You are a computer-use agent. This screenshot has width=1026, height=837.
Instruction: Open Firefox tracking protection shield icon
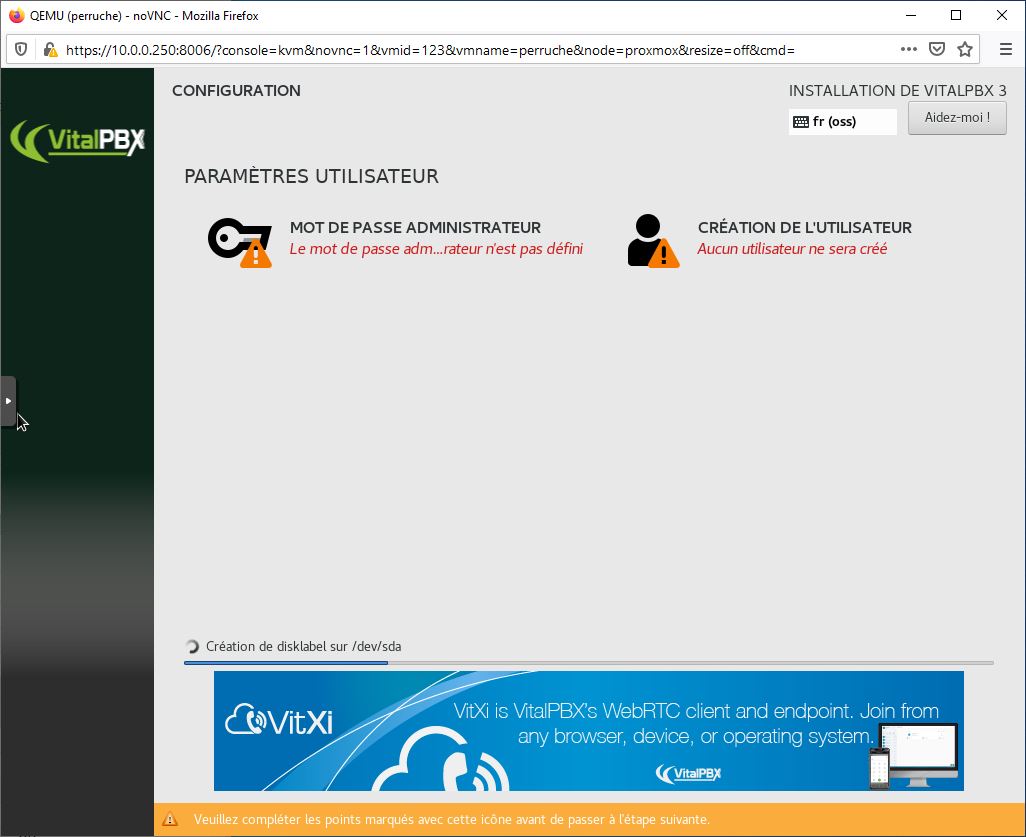[21, 50]
